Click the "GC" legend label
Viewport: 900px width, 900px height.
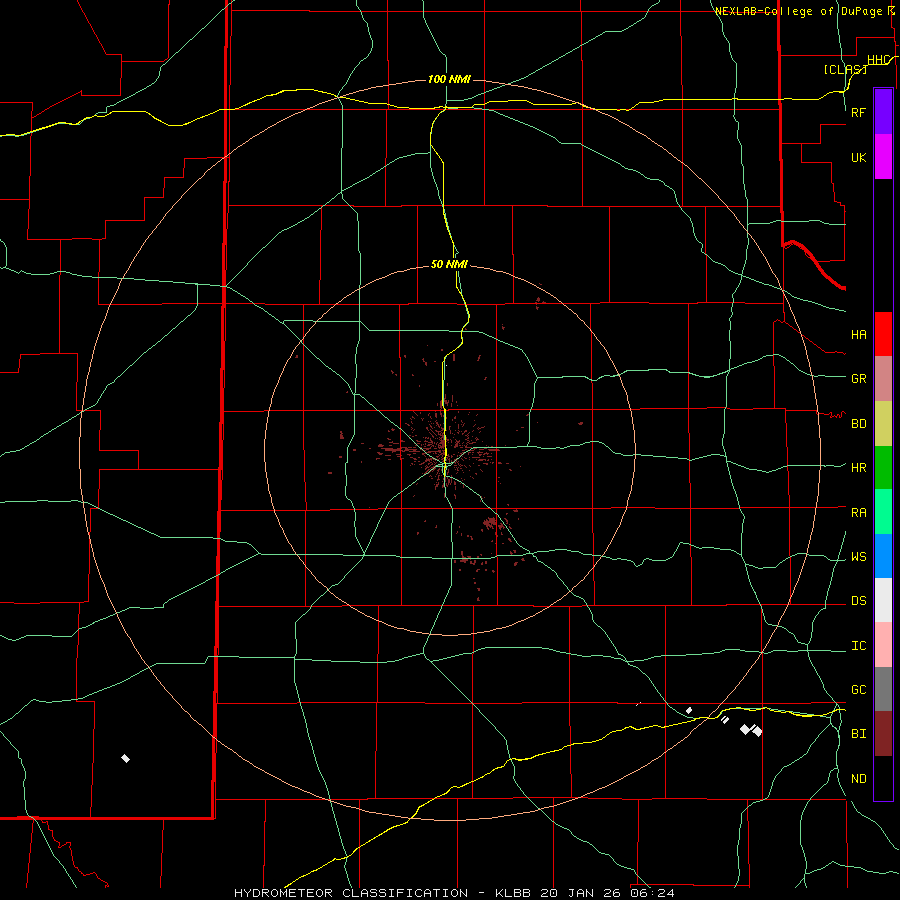click(858, 690)
